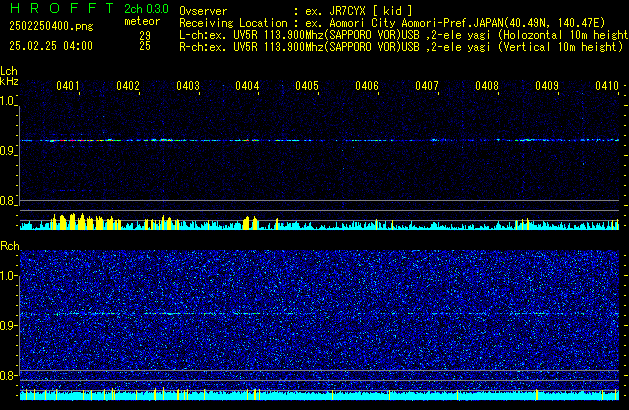Select the 0410 time marker
The width and height of the screenshot is (629, 410).
pos(607,86)
